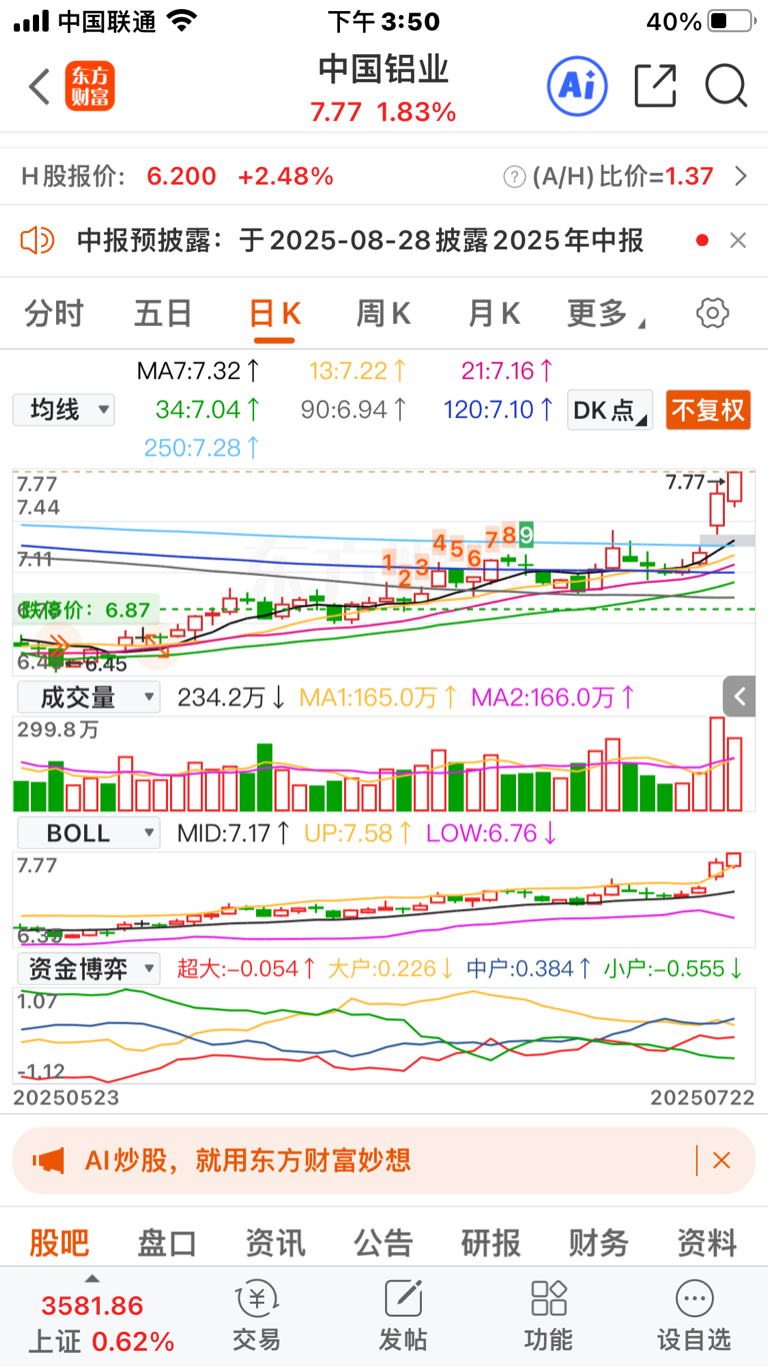Tap the (A/H) ratio help question icon
Screen dimensions: 768x1367
point(514,177)
